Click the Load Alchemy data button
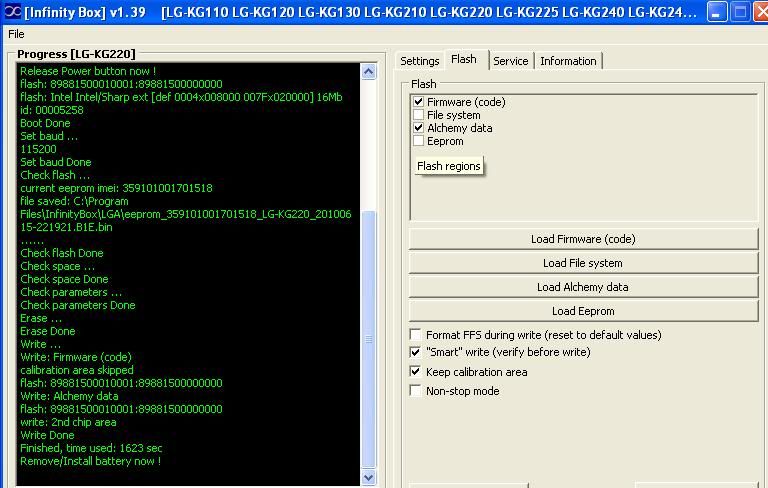 (583, 287)
